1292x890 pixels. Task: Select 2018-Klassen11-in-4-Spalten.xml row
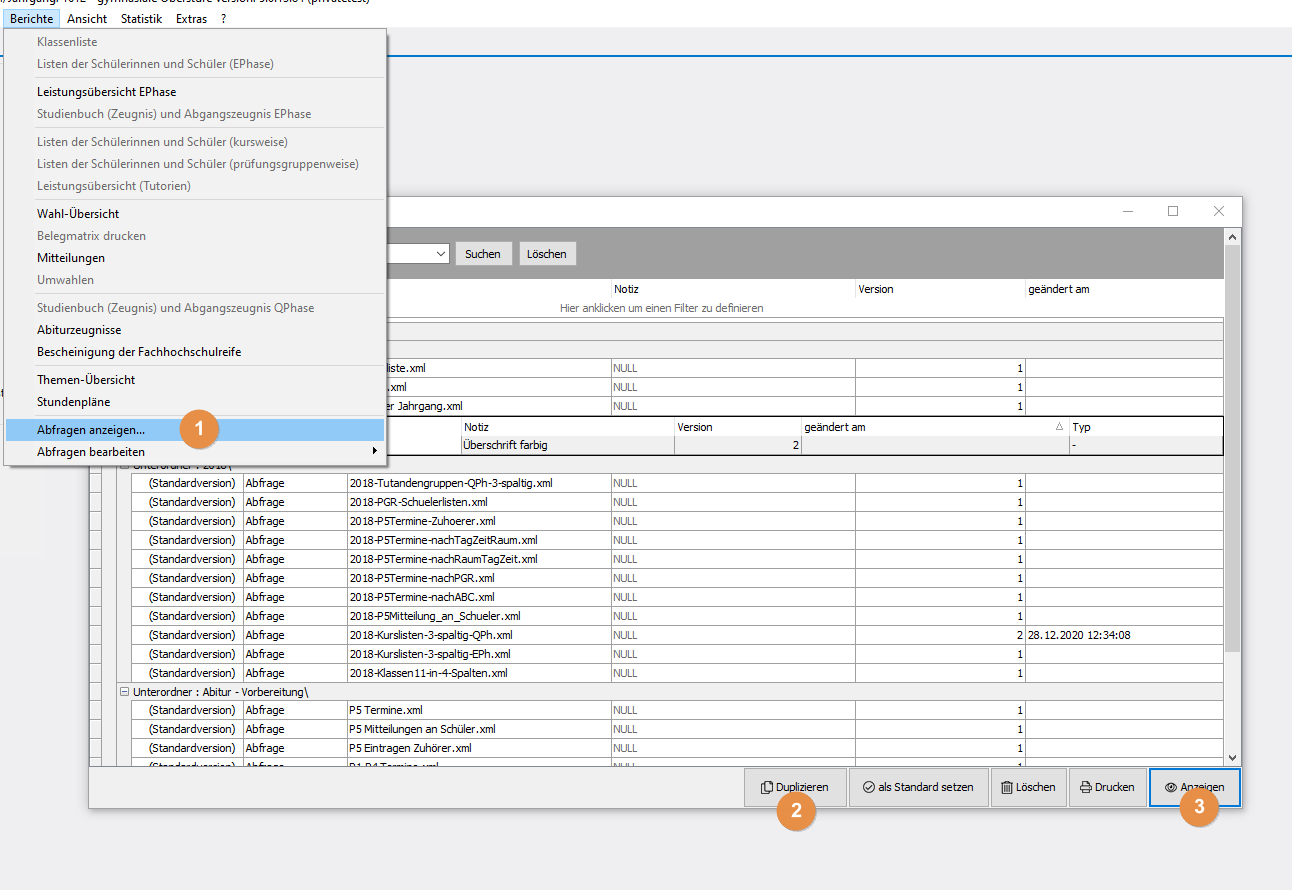(x=676, y=673)
